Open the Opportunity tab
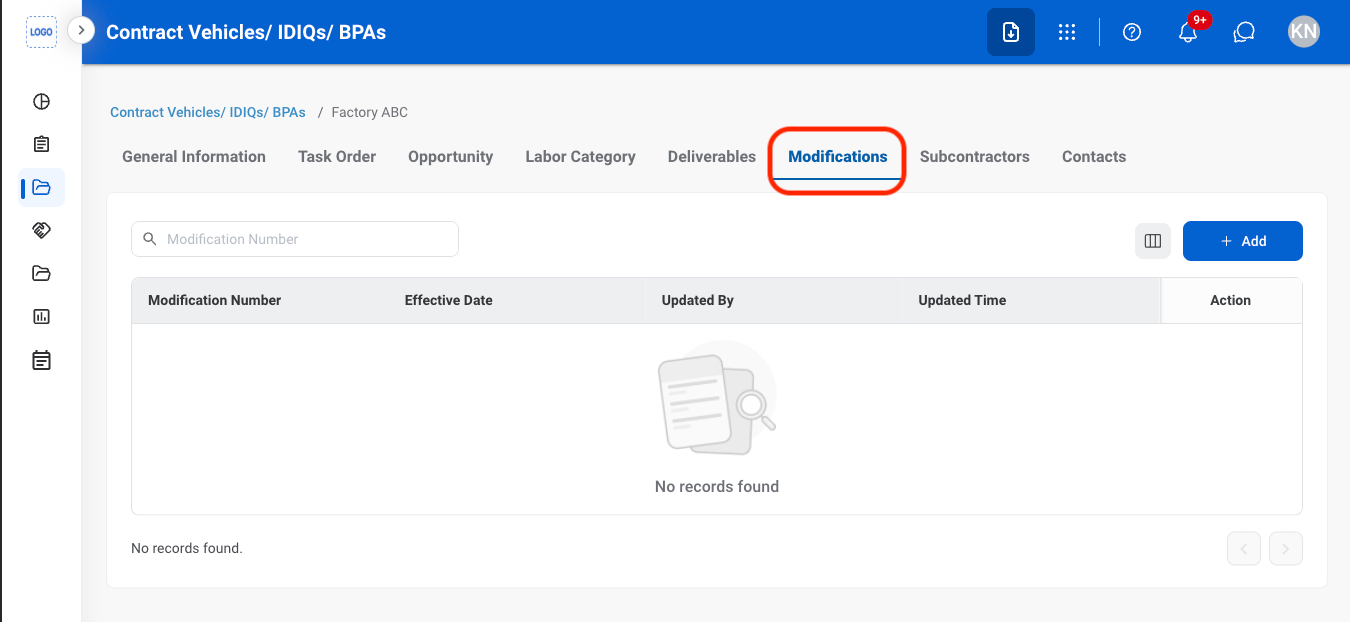The image size is (1350, 622). tap(450, 157)
